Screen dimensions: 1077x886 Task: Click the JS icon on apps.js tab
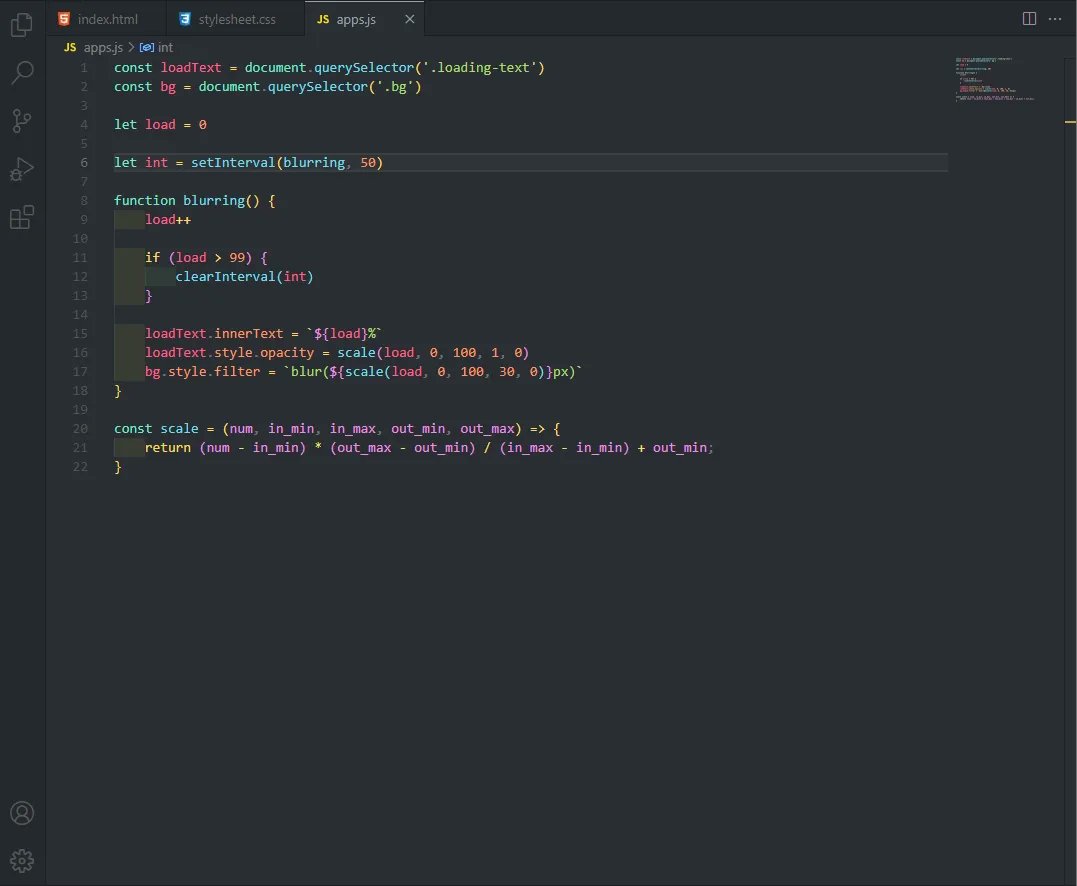click(x=323, y=19)
